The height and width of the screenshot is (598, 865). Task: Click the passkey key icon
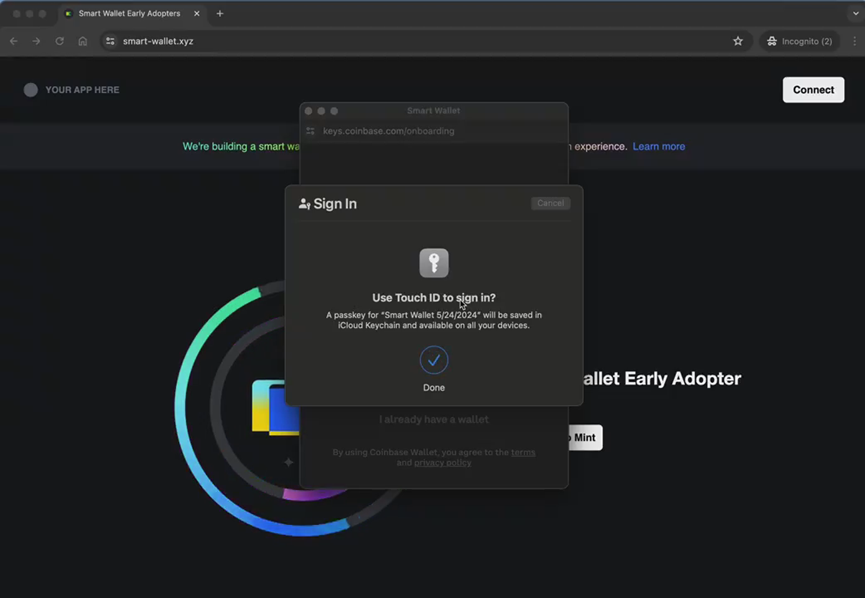[434, 263]
